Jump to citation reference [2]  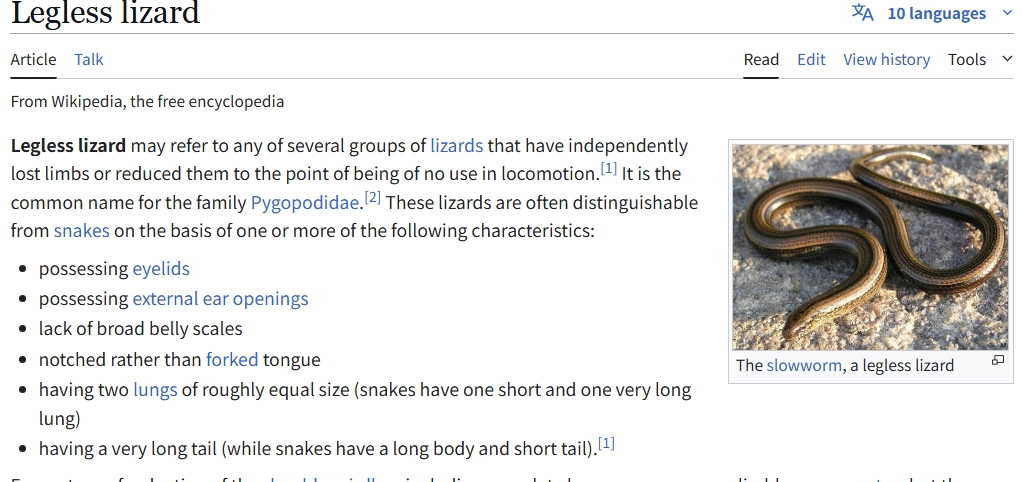click(x=372, y=197)
